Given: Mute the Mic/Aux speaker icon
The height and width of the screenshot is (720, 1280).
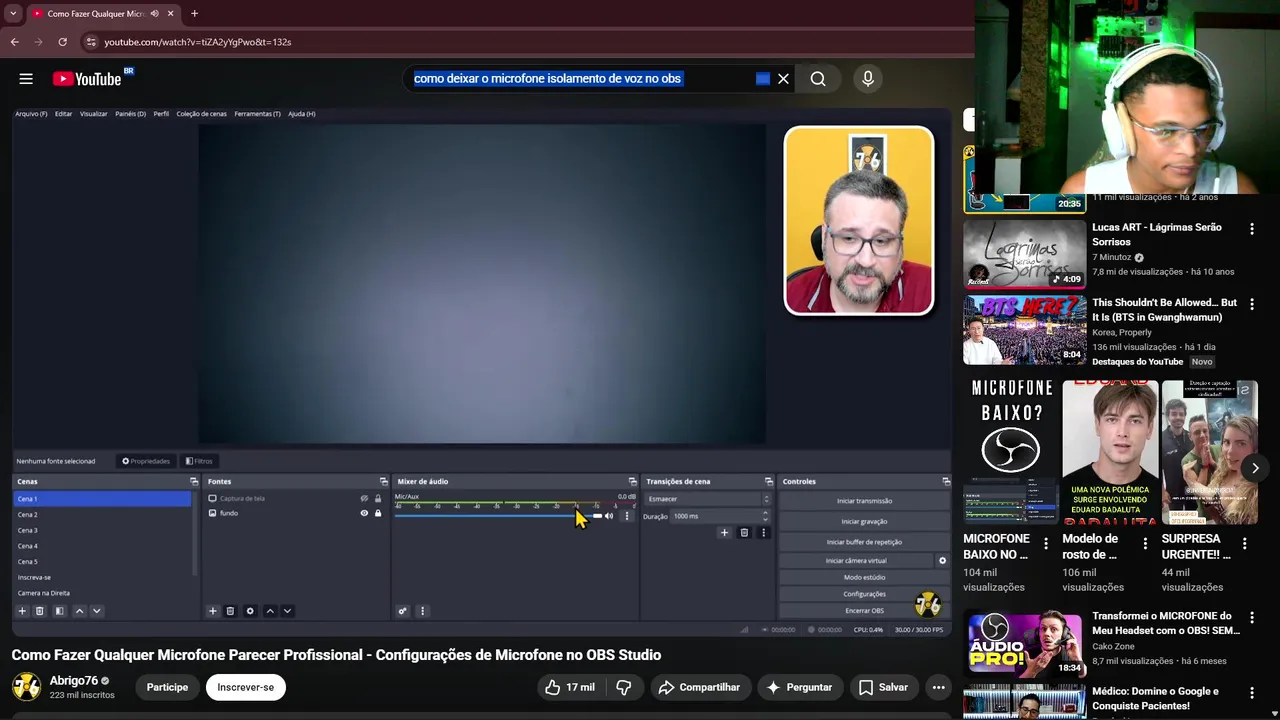Looking at the screenshot, I should [609, 516].
